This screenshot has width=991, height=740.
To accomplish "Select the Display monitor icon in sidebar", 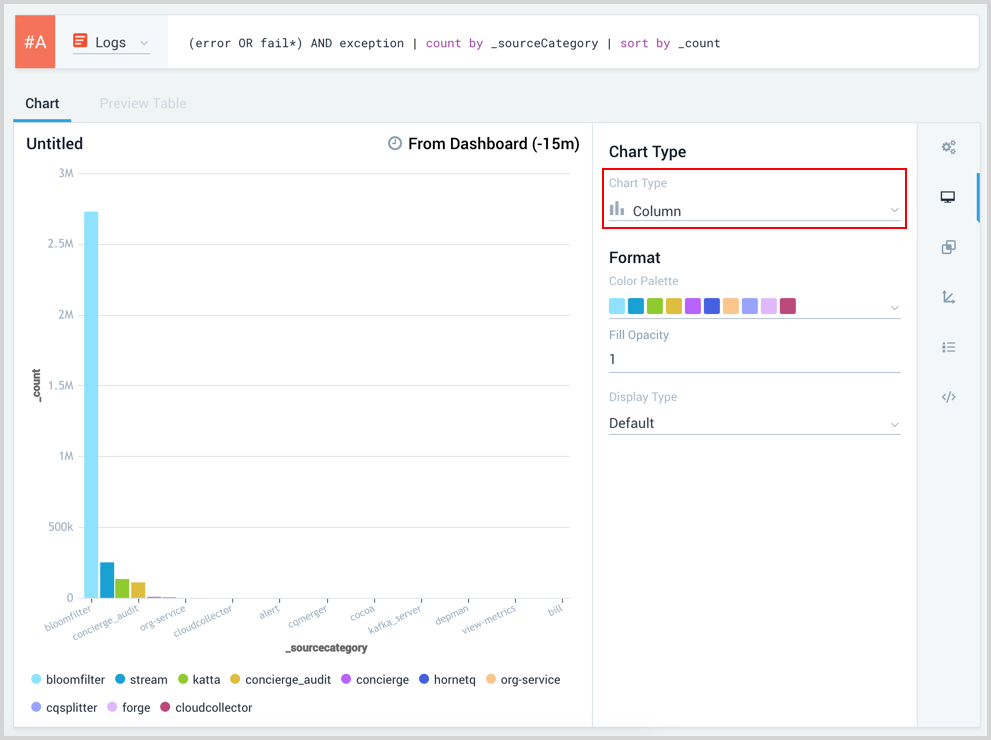I will pos(948,198).
